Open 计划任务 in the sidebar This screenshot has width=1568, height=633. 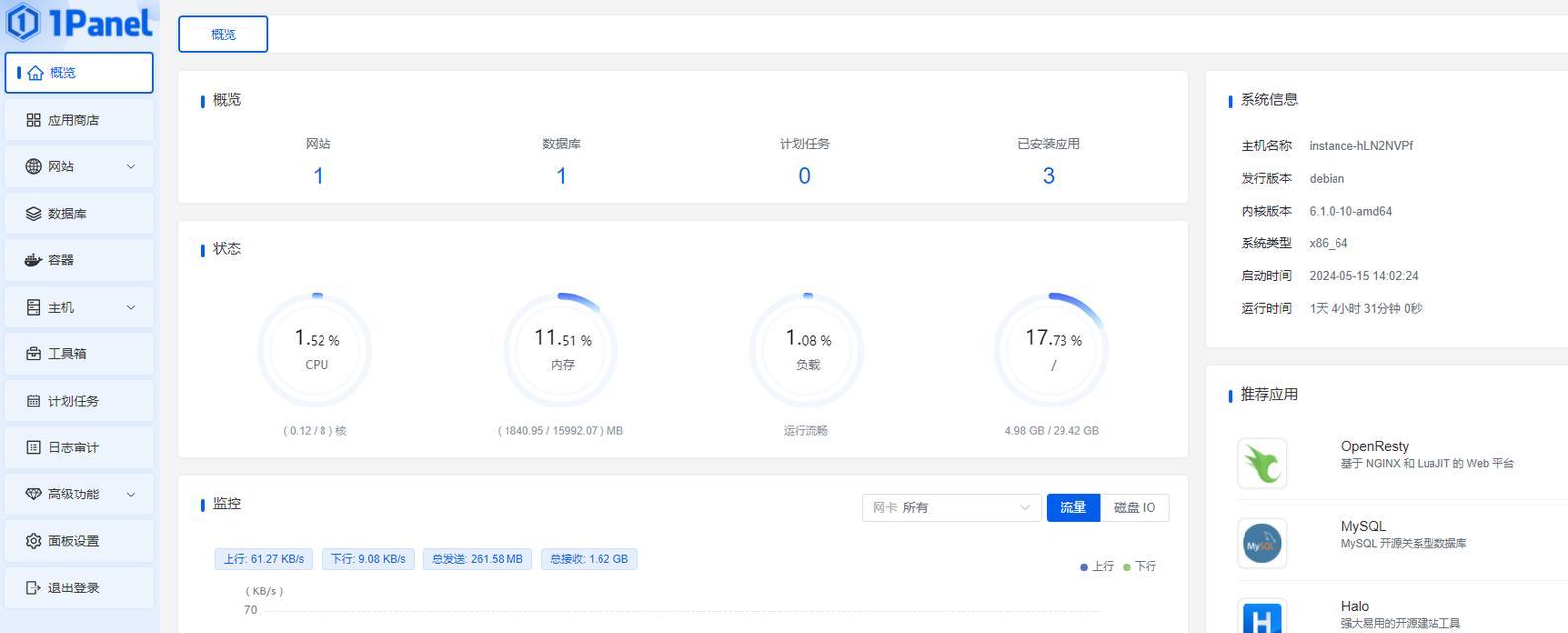(79, 401)
